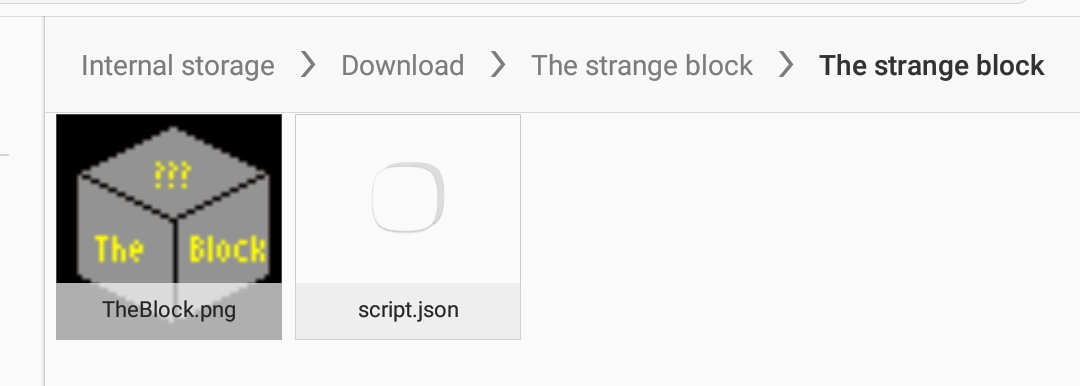Image resolution: width=1080 pixels, height=386 pixels.
Task: Navigate to Download folder in breadcrumb
Action: [402, 66]
